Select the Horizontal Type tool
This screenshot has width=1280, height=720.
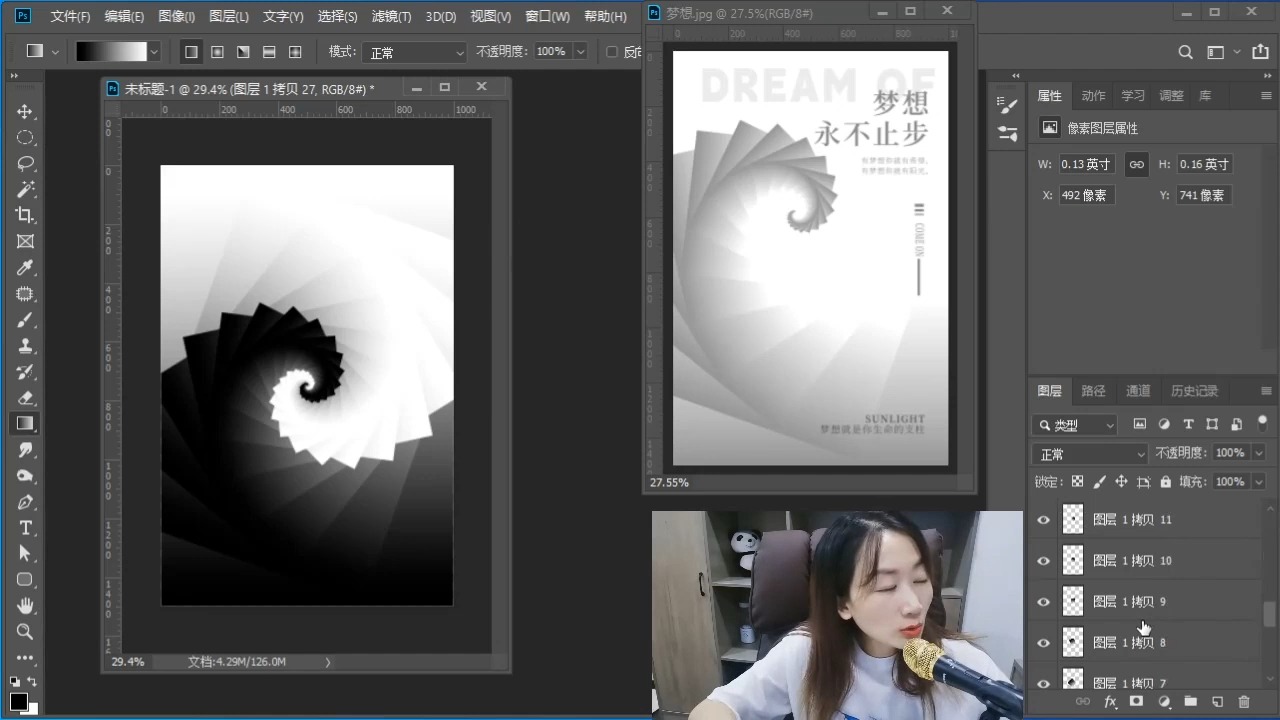click(25, 528)
